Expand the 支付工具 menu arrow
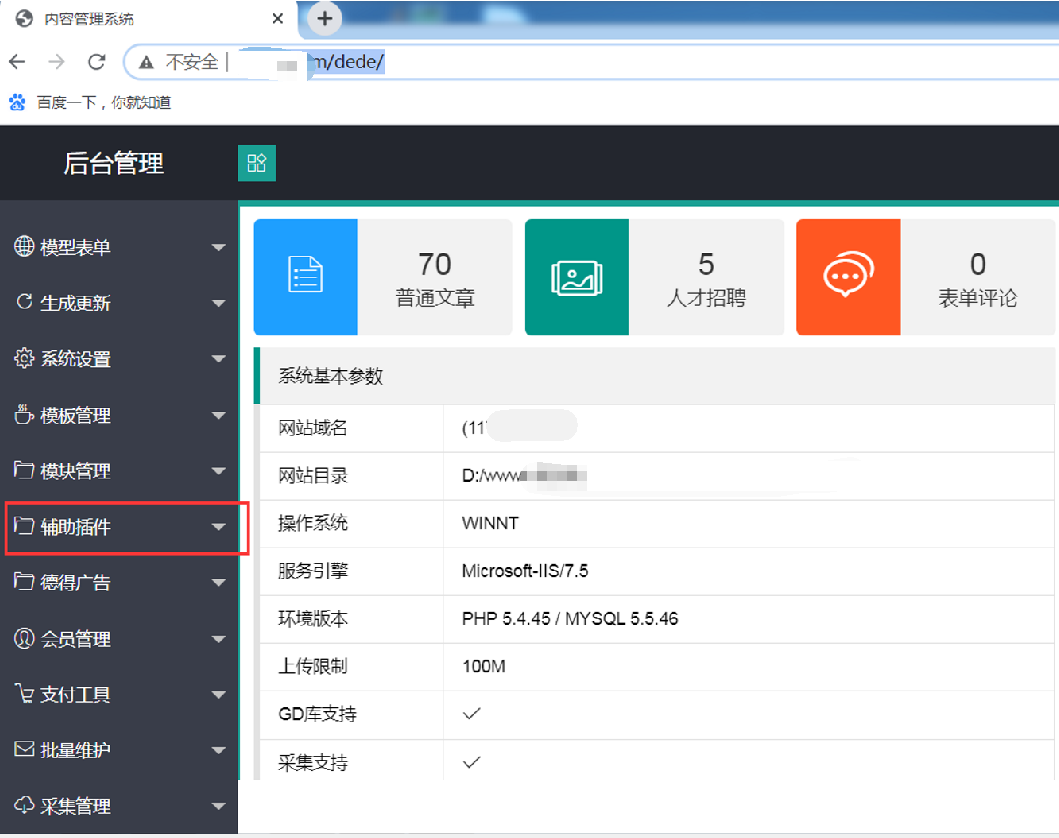 pyautogui.click(x=218, y=694)
